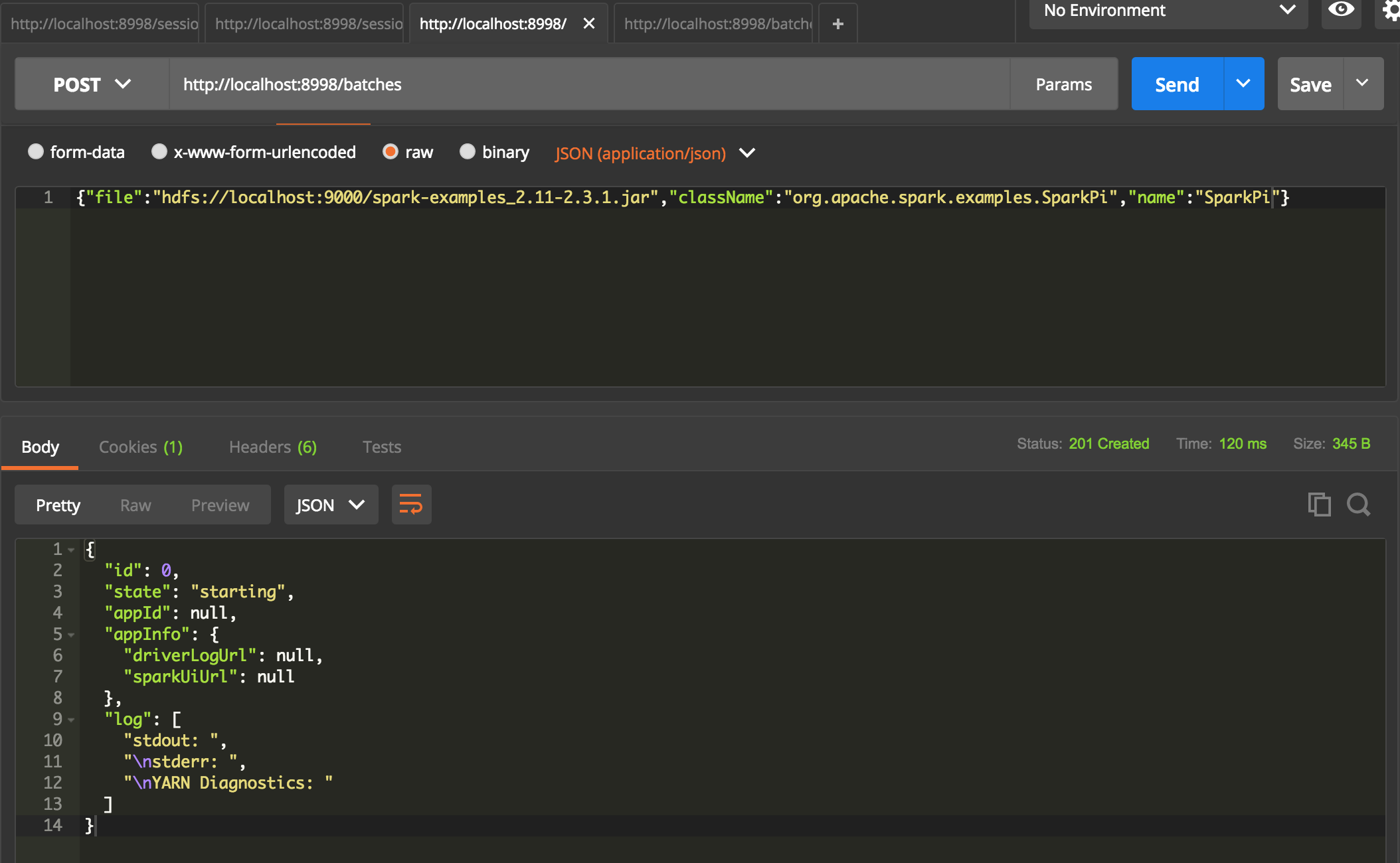
Task: Switch to the first localhost:8998/sessio tab
Action: (100, 24)
